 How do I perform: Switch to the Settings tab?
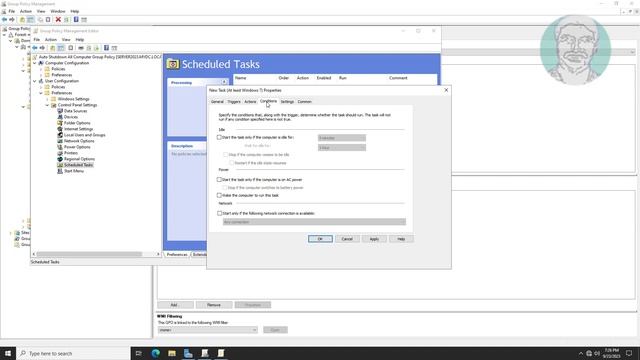tap(287, 102)
